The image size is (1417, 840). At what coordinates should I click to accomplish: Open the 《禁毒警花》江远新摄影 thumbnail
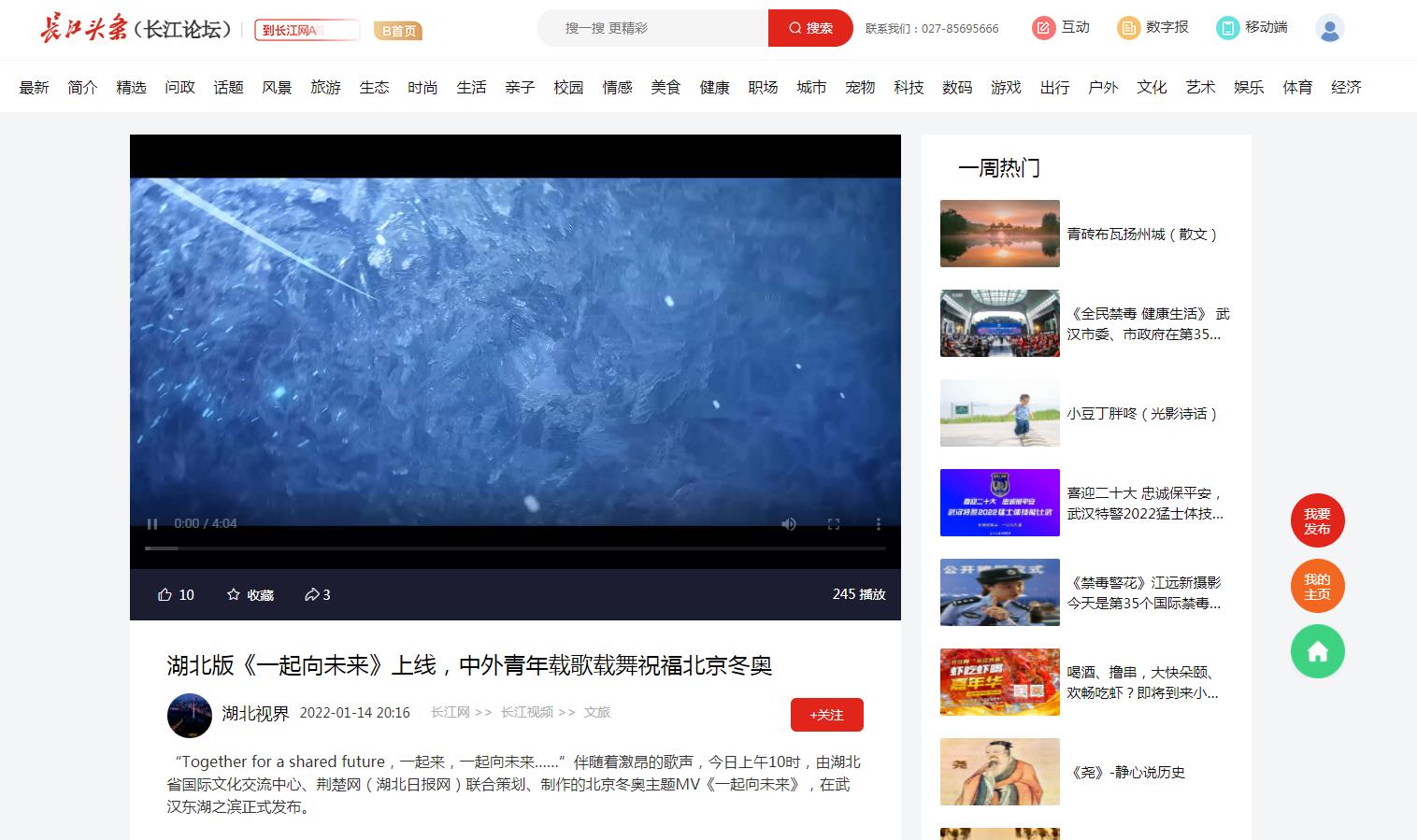pyautogui.click(x=1000, y=592)
